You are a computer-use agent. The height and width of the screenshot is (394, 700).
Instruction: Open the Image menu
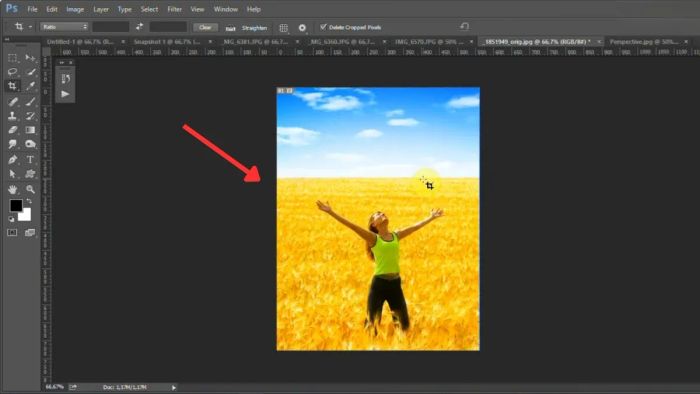(75, 9)
